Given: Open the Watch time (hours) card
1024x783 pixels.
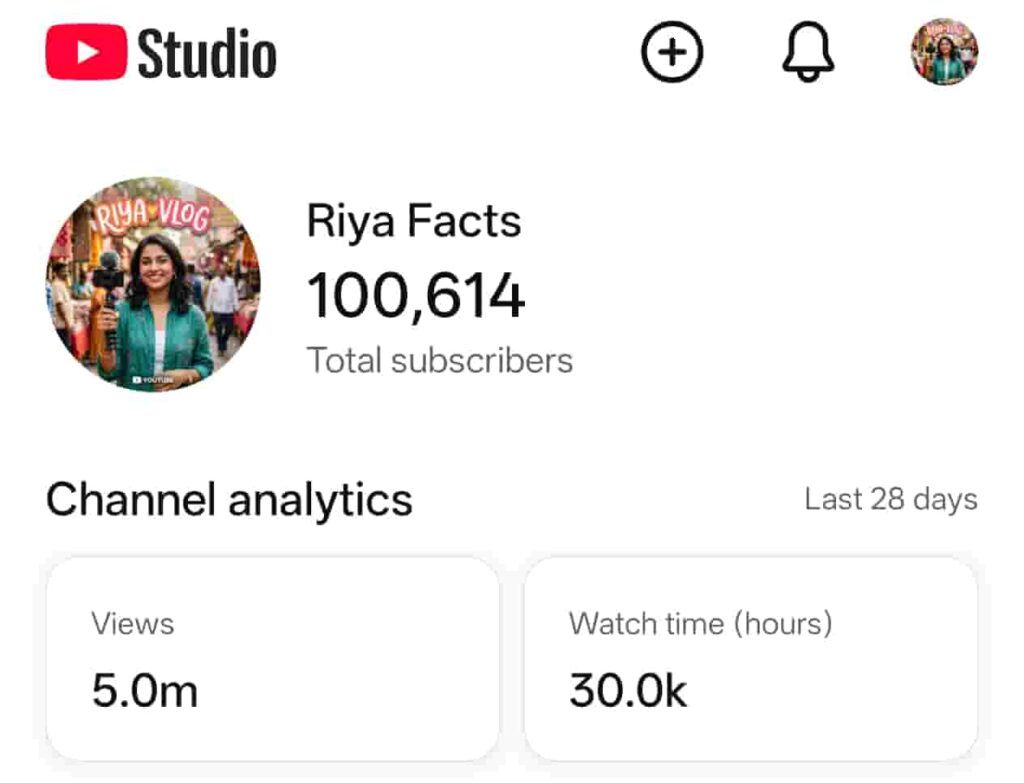Looking at the screenshot, I should 751,659.
